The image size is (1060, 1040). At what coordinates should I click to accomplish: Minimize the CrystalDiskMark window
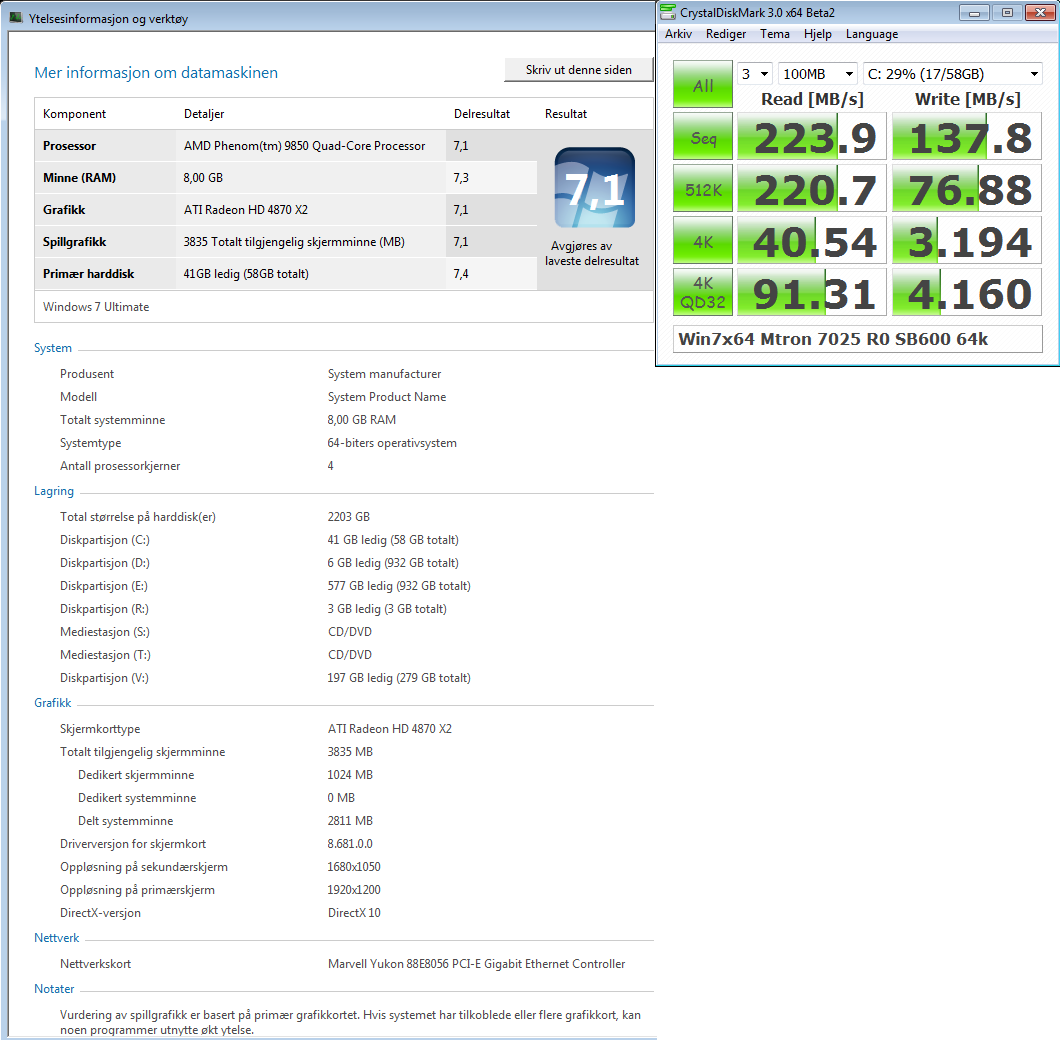pos(974,13)
